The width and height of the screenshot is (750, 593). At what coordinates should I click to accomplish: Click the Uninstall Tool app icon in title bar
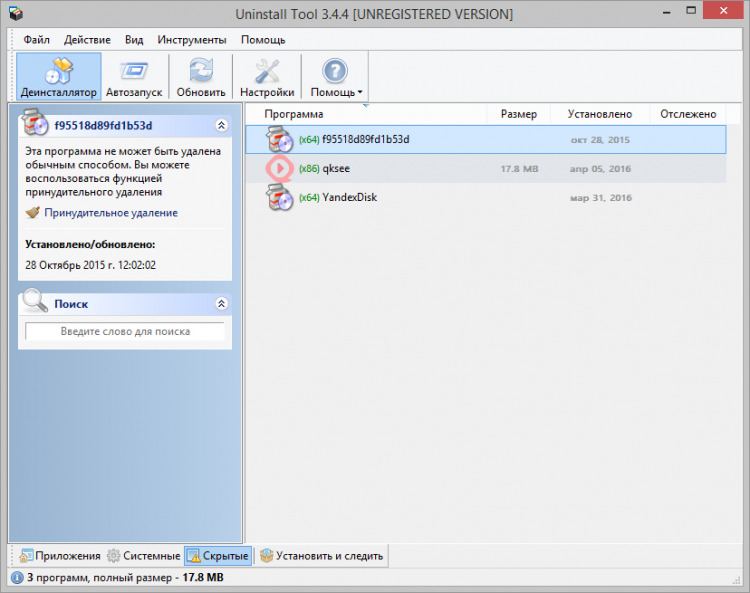pos(16,13)
